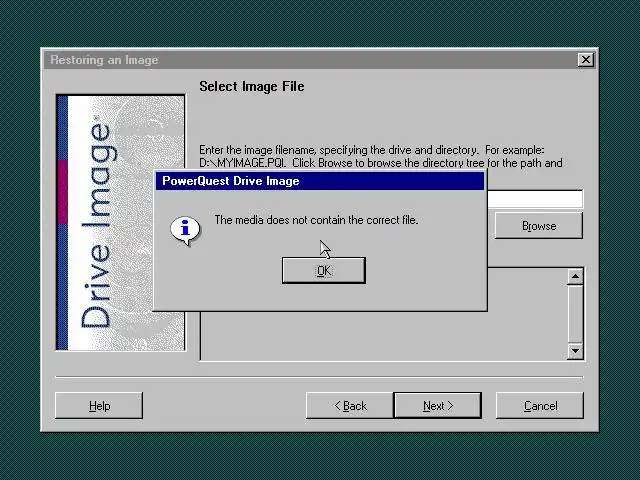The width and height of the screenshot is (640, 480).
Task: Close the Restoring an Image window
Action: point(586,60)
